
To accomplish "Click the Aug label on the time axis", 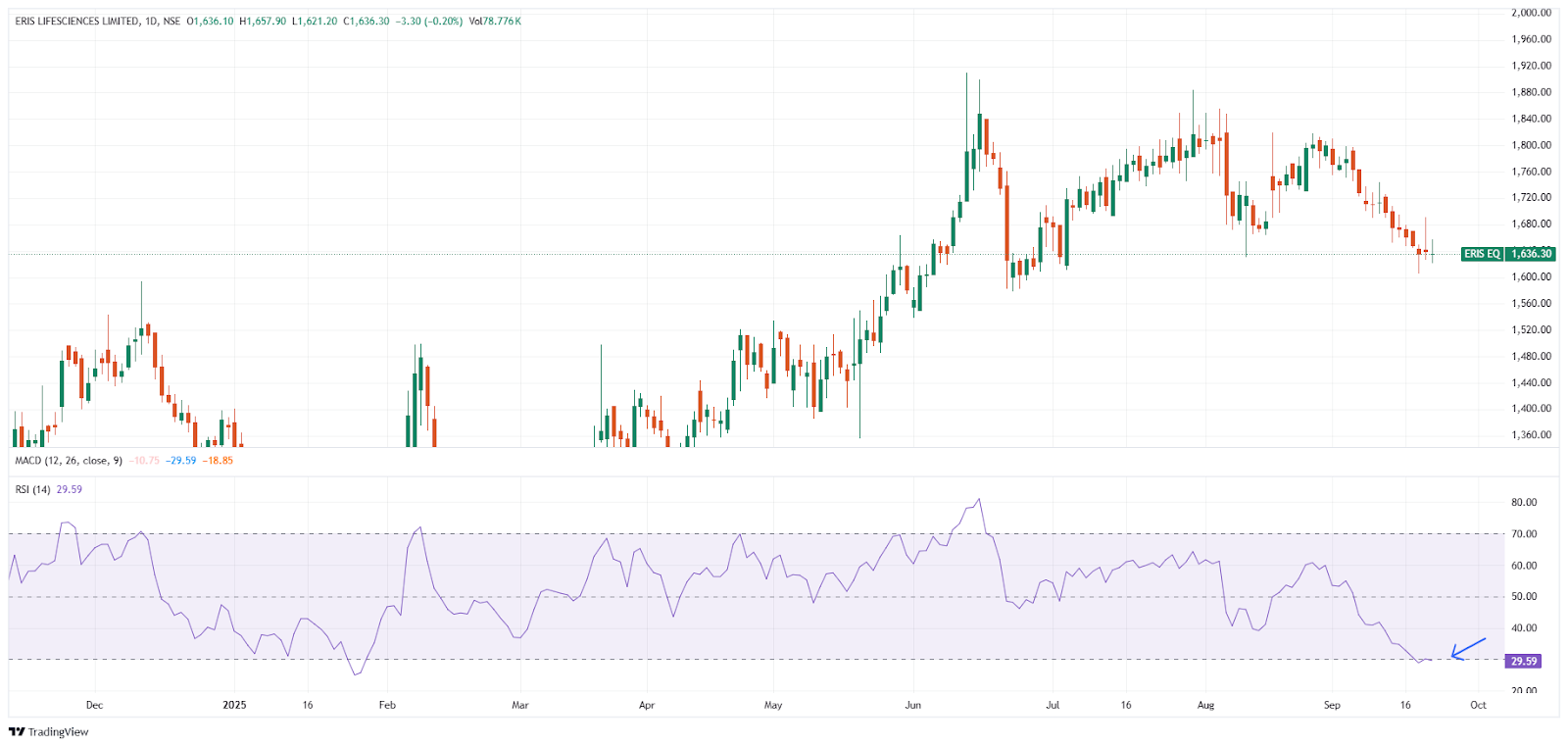I will tap(1206, 705).
